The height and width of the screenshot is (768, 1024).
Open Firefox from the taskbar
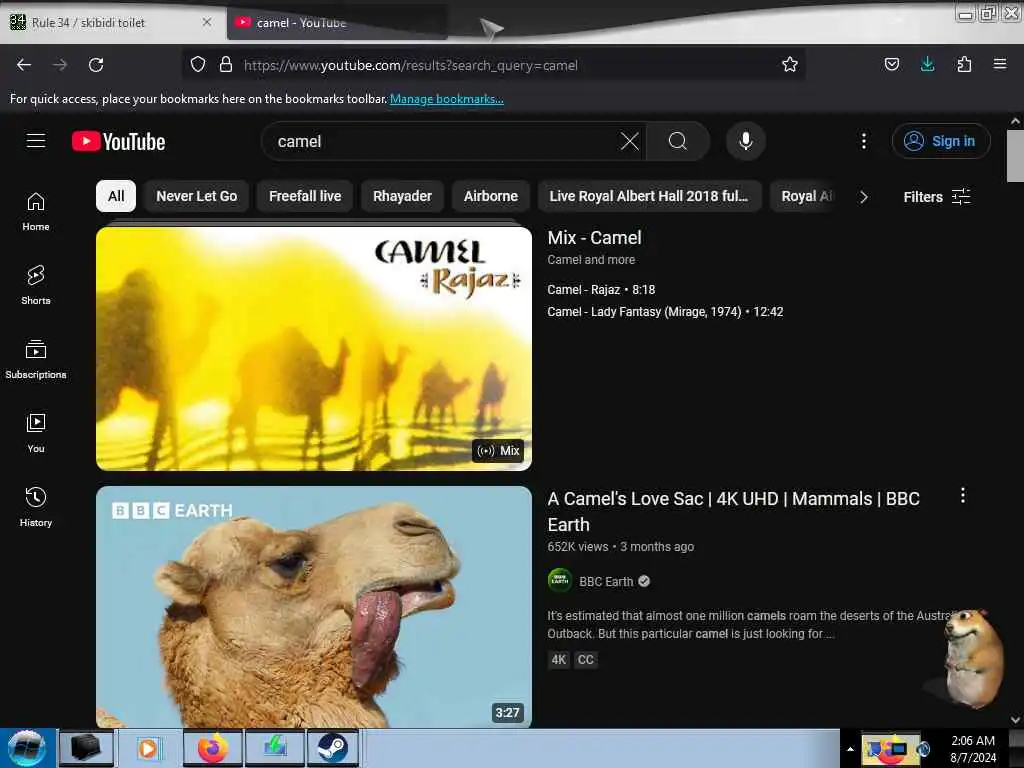[x=213, y=748]
